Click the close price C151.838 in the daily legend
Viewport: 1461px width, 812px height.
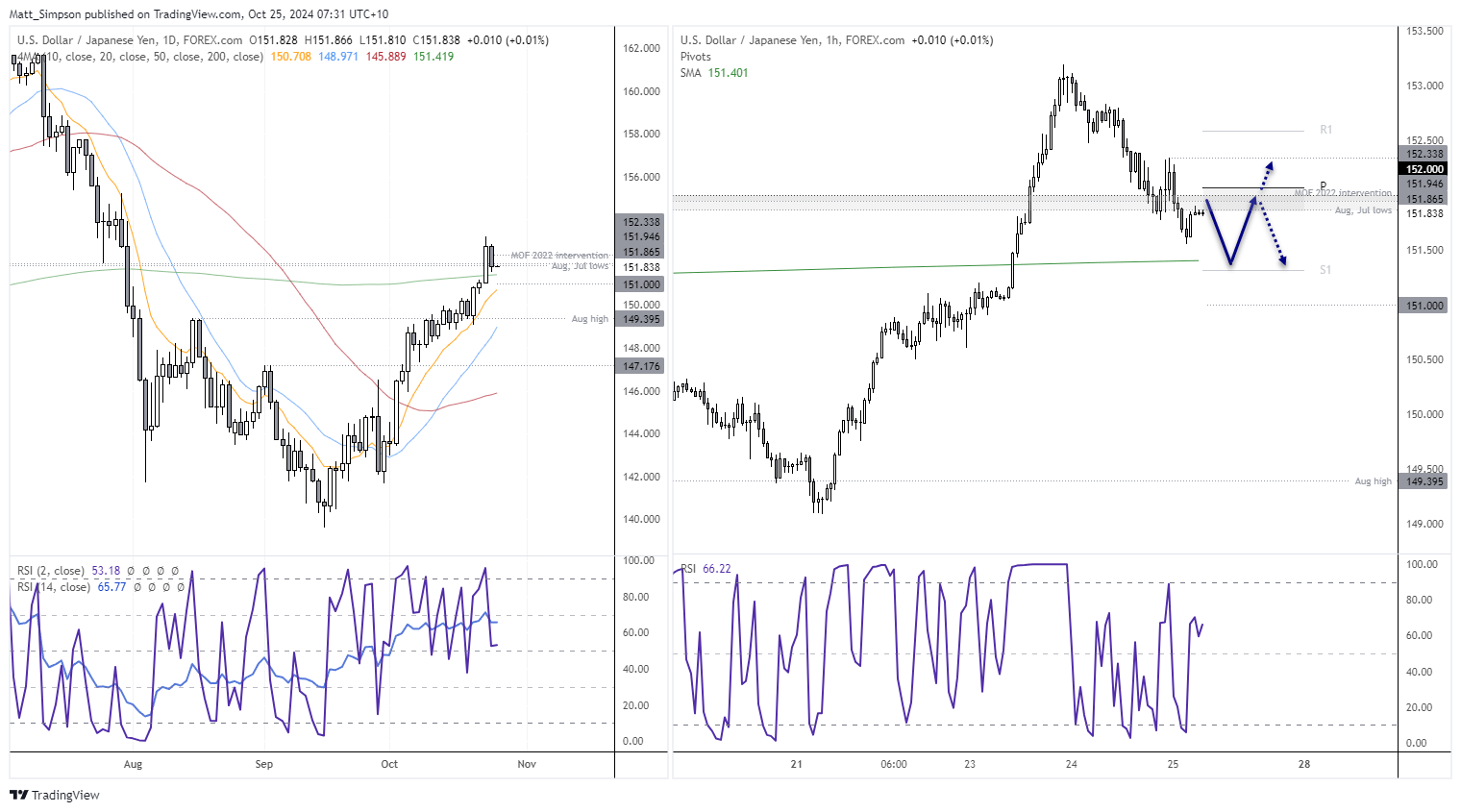pyautogui.click(x=436, y=40)
